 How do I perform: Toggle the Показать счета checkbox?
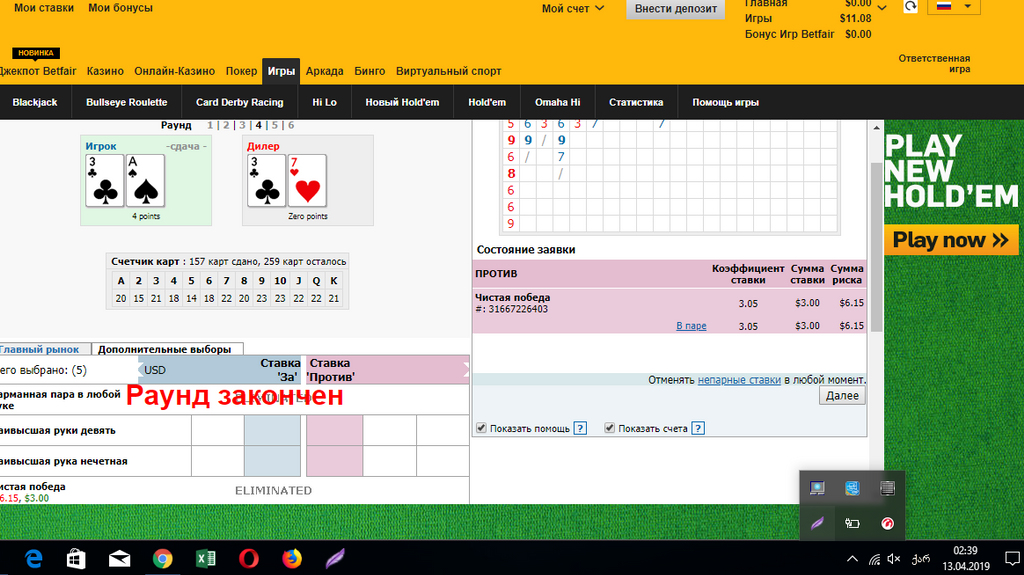pos(609,428)
